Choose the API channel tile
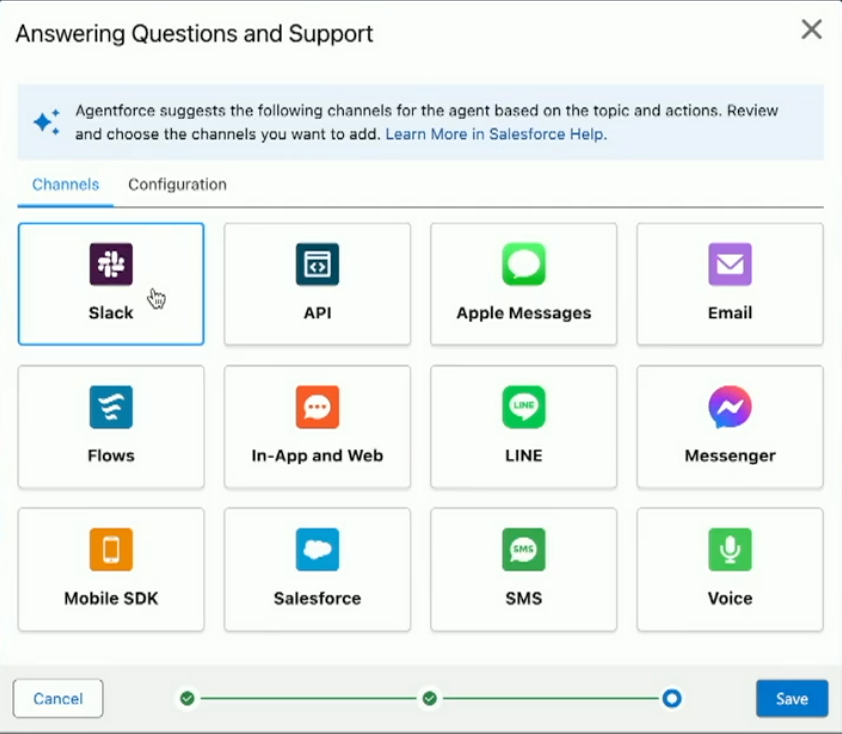 click(317, 284)
